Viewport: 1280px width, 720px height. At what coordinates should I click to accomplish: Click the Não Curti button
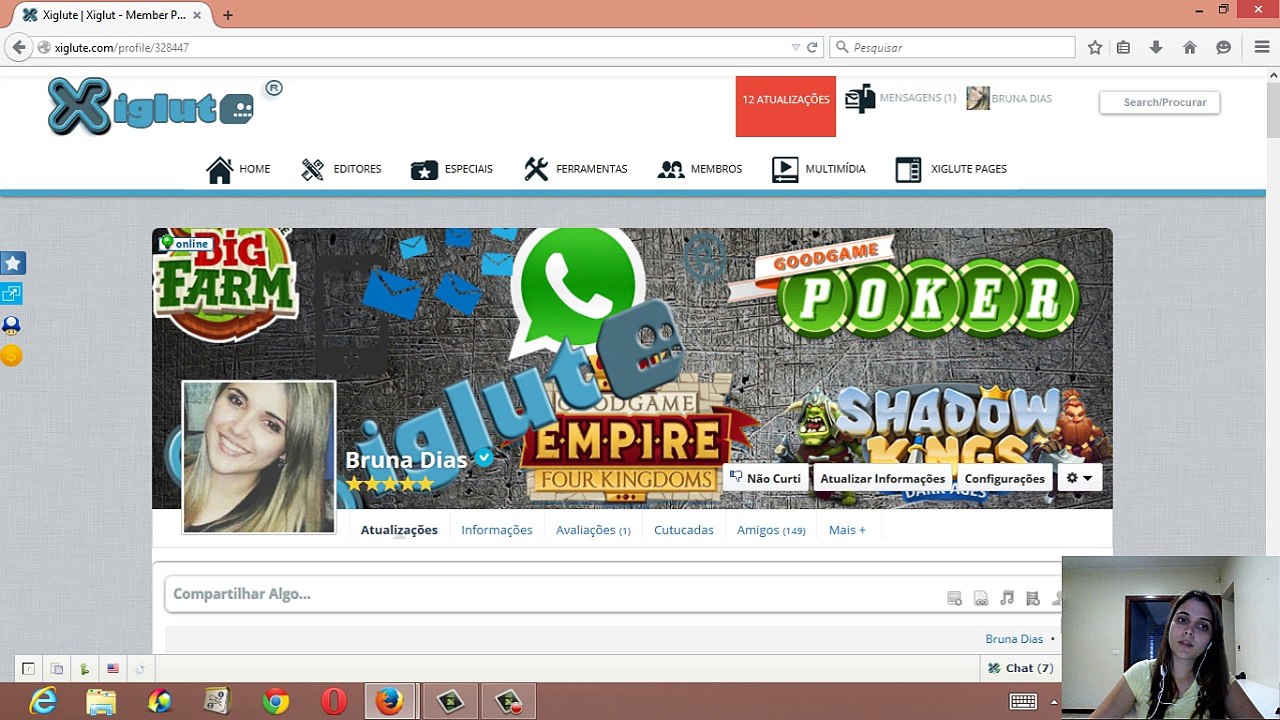(765, 478)
